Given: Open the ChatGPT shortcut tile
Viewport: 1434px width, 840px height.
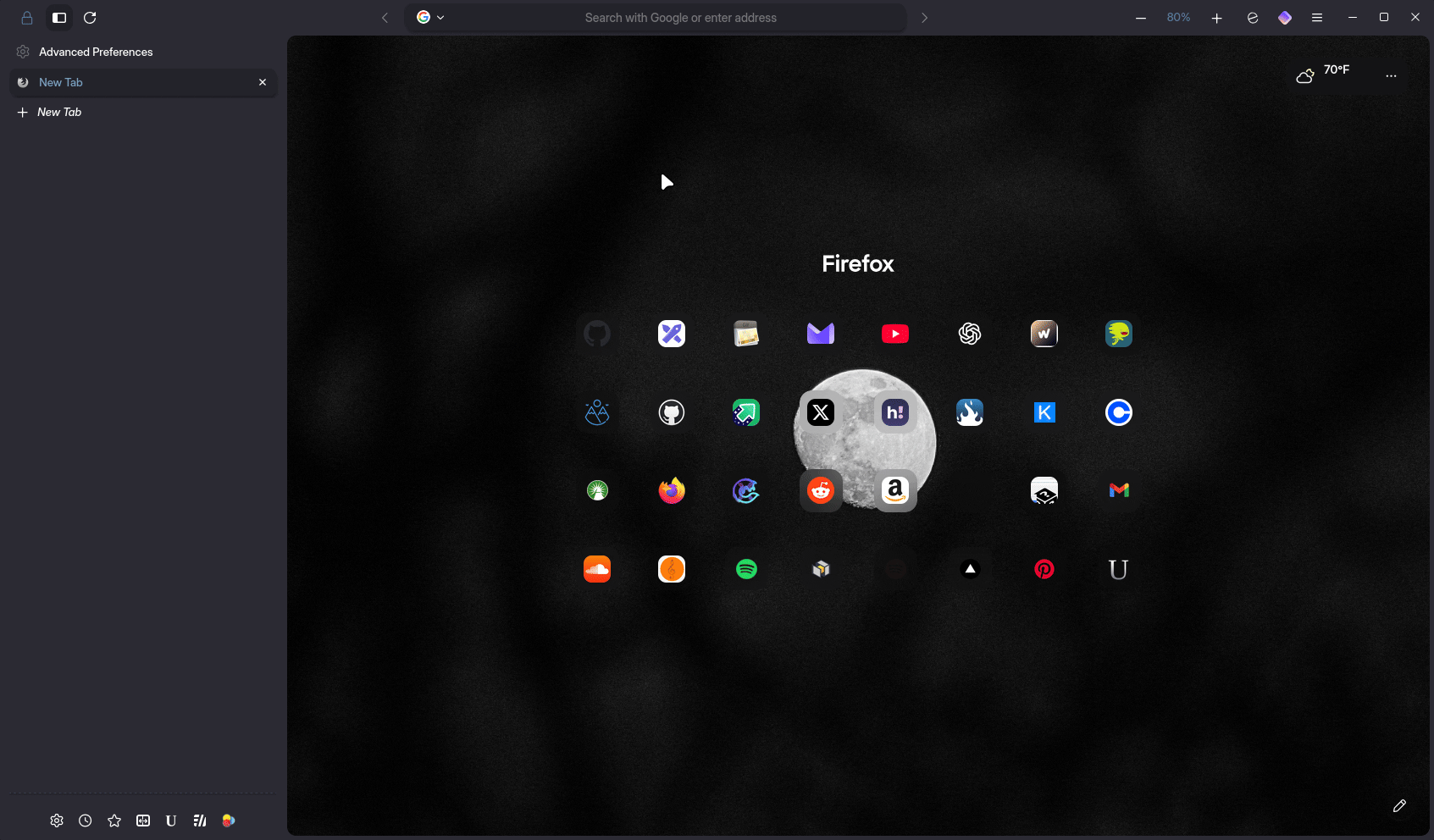Looking at the screenshot, I should pyautogui.click(x=969, y=334).
